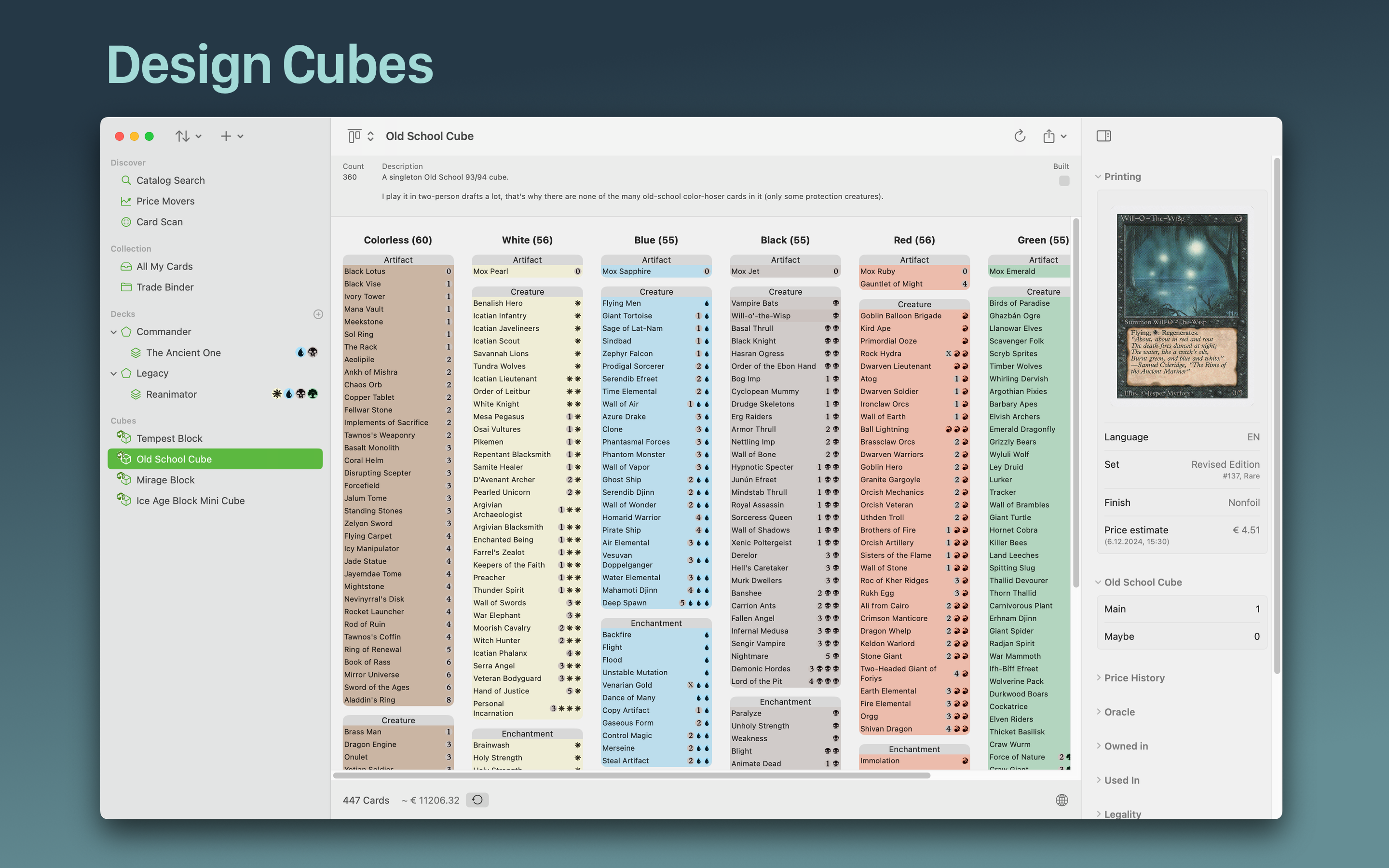Click the Will-O'-The-Wisp card image
The image size is (1389, 868).
(x=1182, y=306)
